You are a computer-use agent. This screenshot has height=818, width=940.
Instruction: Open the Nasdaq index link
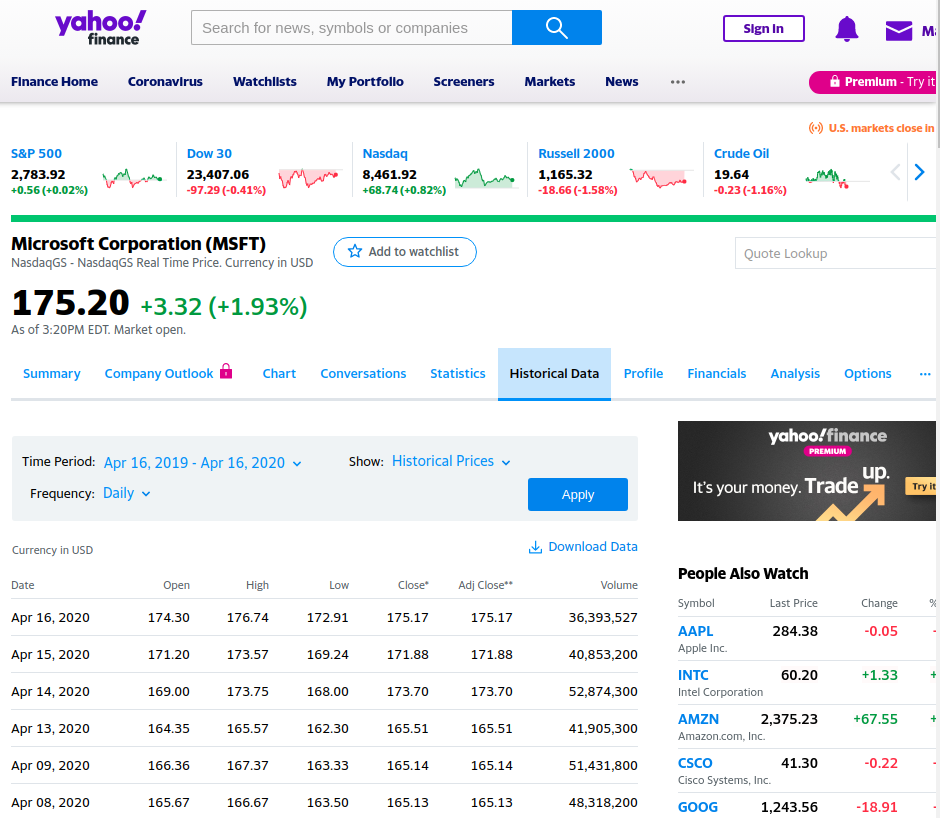pos(385,154)
